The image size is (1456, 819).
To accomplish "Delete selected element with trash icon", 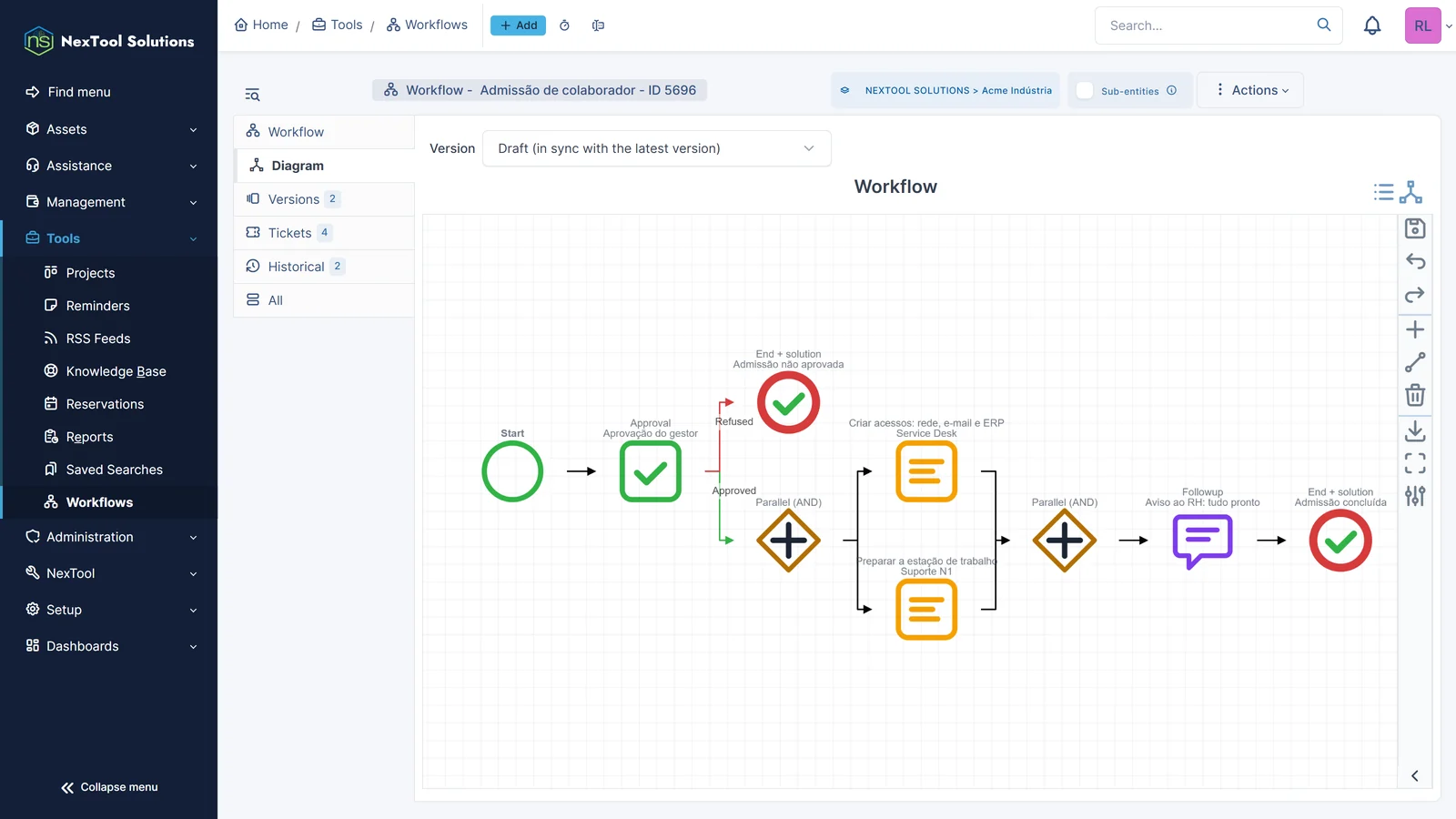I will click(1415, 395).
